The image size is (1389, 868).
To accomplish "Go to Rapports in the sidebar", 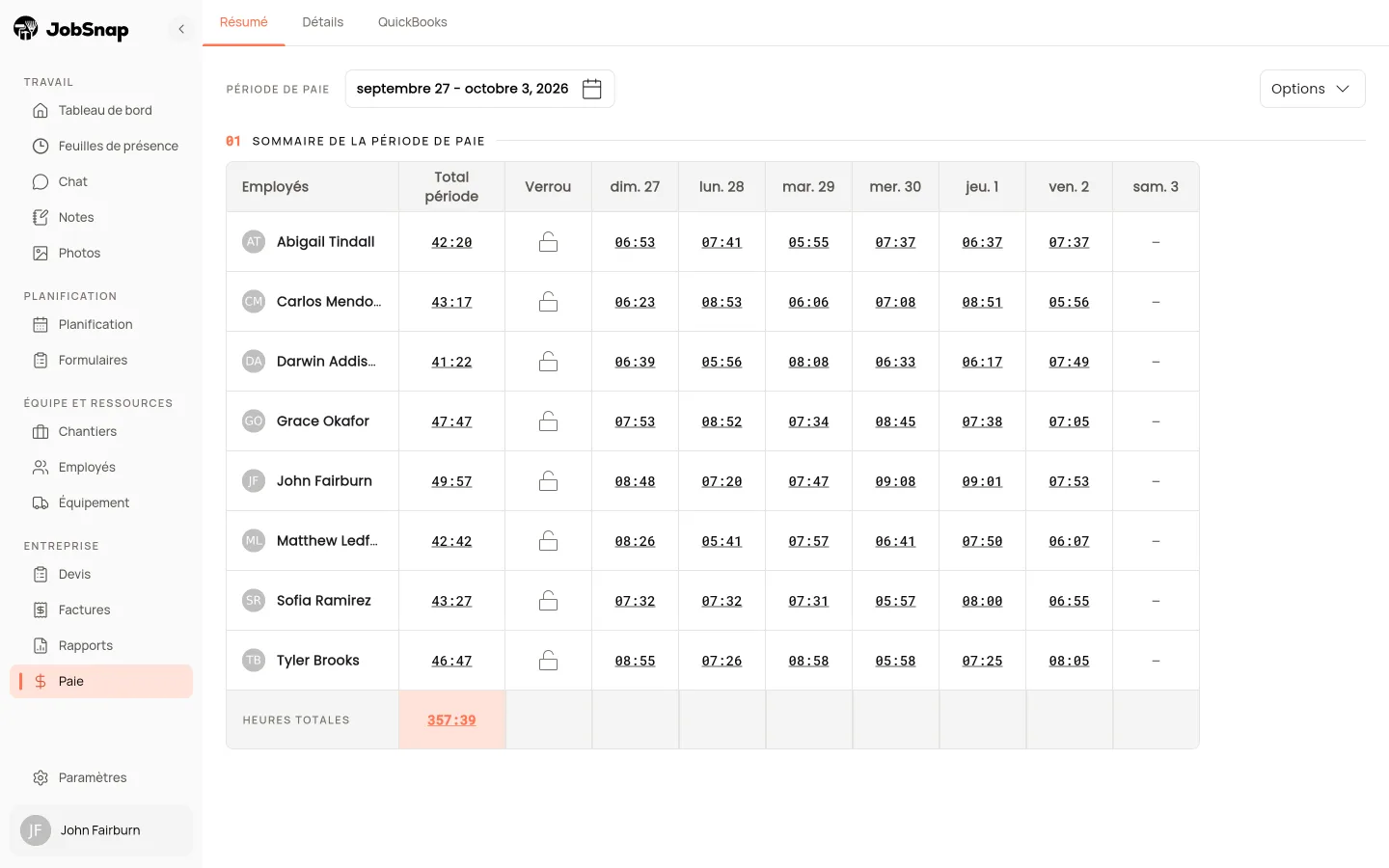I will coord(101,645).
